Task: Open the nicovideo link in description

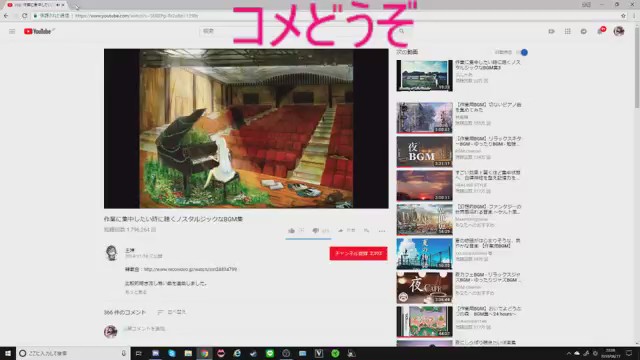Action: (x=190, y=269)
